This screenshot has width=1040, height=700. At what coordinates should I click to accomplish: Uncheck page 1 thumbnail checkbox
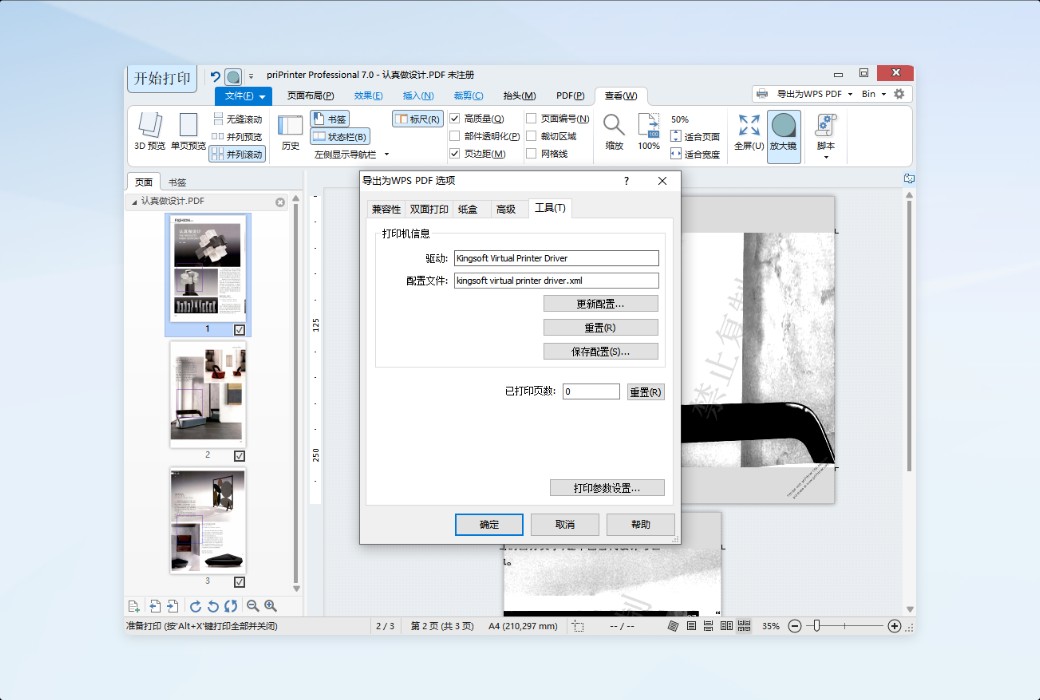239,330
